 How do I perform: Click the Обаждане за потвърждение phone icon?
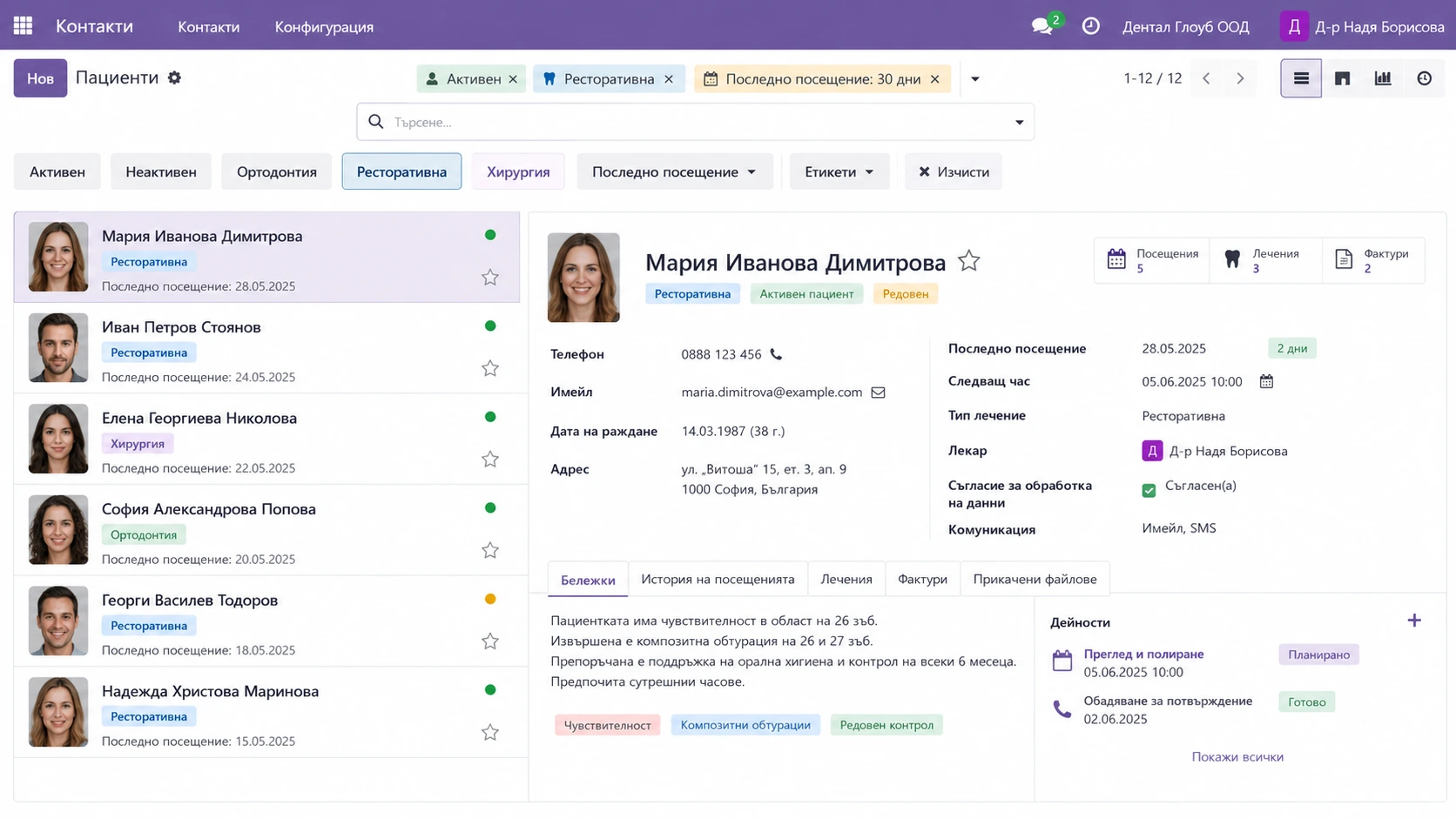1062,709
